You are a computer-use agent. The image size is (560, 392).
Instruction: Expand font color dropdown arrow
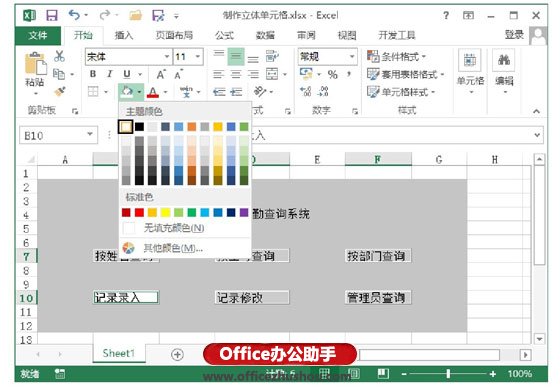[165, 92]
